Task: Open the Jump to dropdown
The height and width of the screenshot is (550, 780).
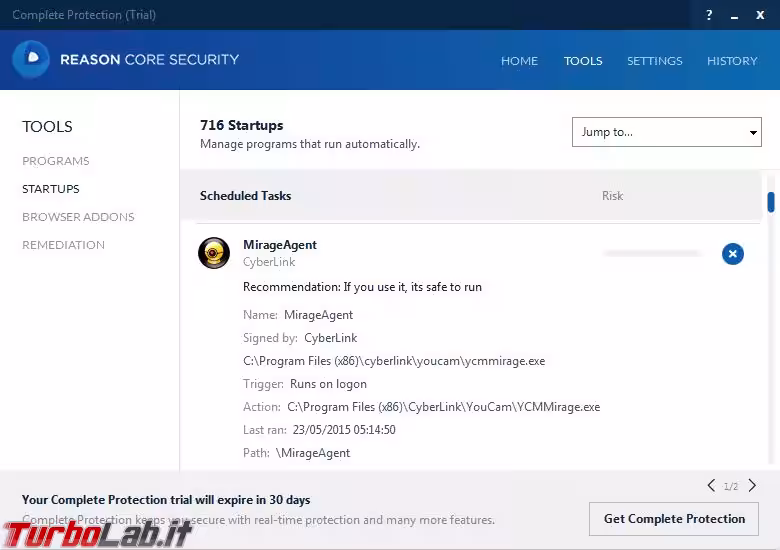Action: click(x=667, y=132)
